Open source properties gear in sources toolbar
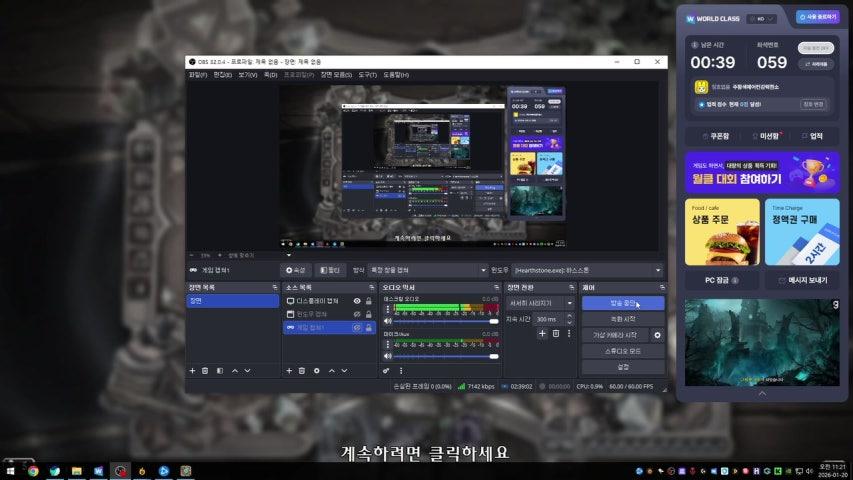The image size is (853, 480). pyautogui.click(x=316, y=370)
